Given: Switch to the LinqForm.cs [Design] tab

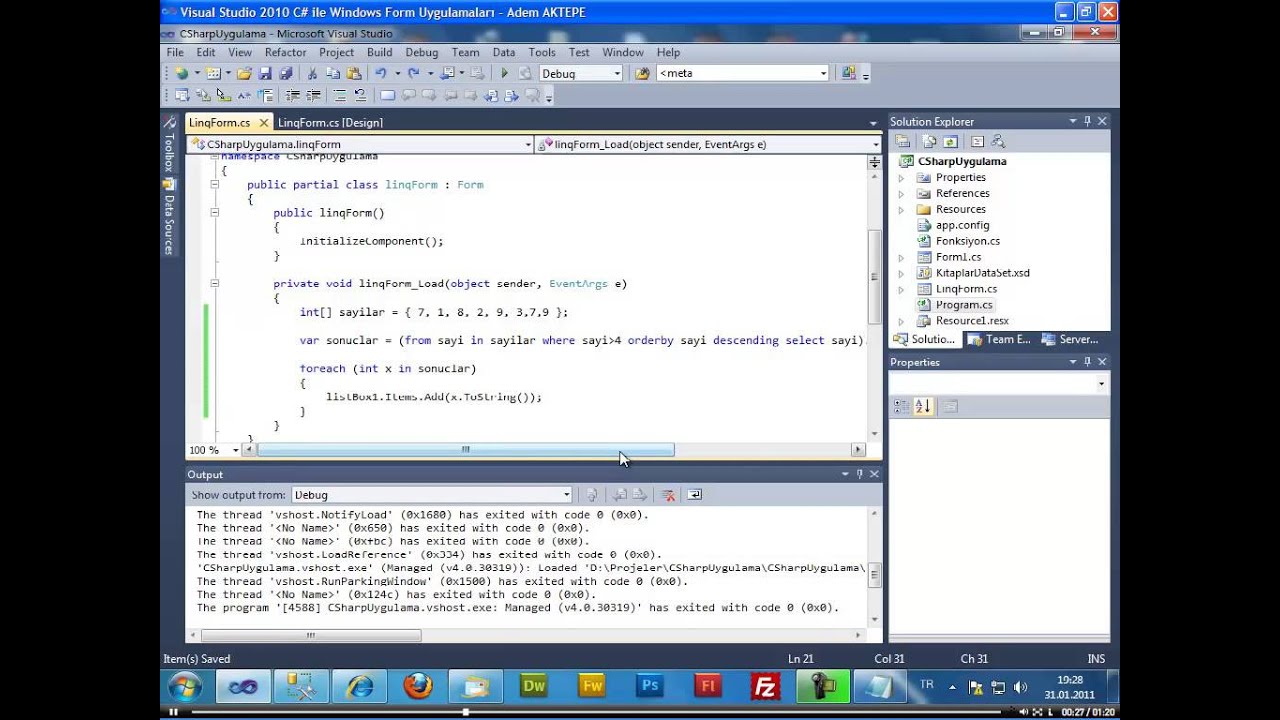Looking at the screenshot, I should 330,123.
